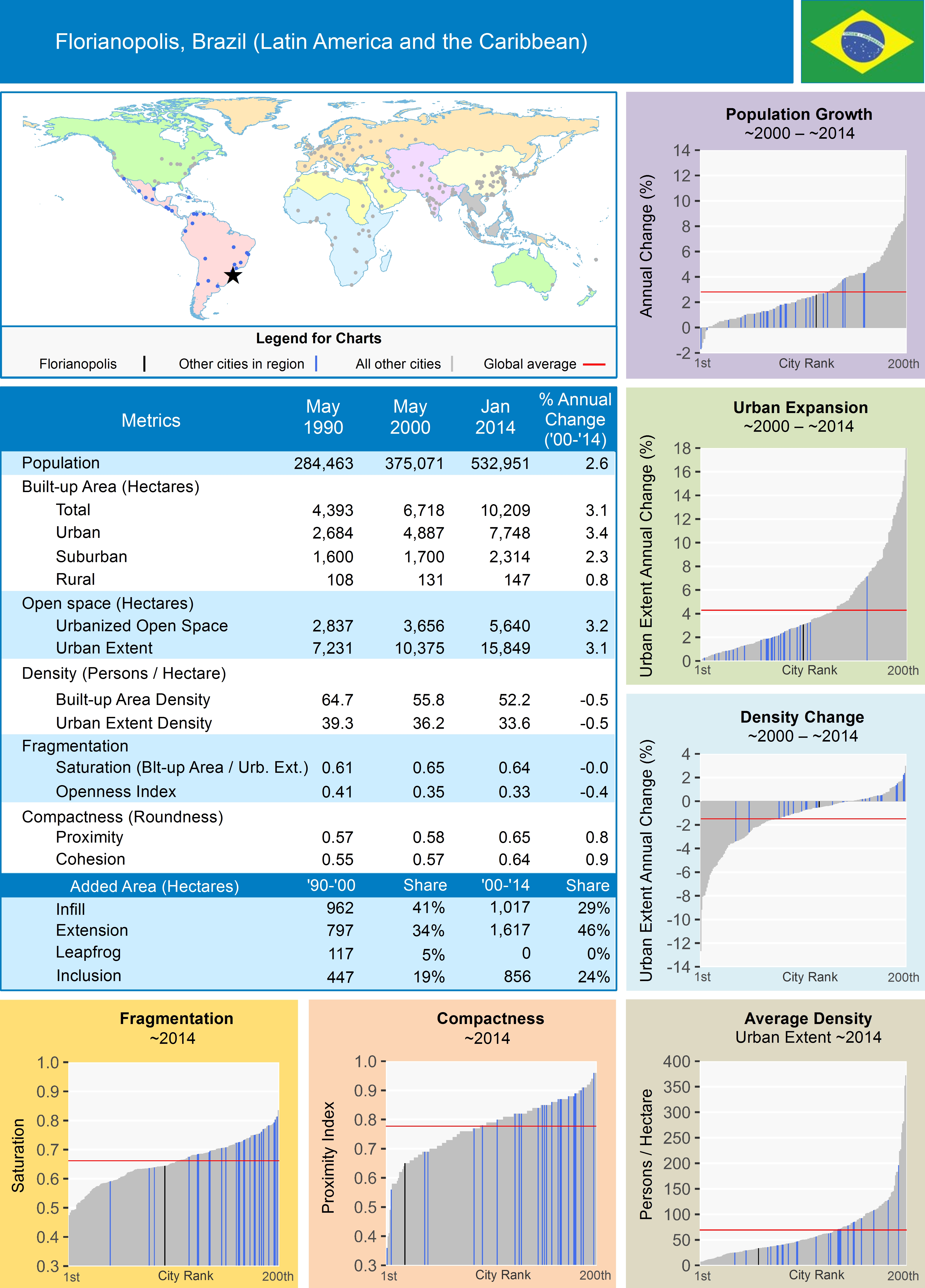
Task: Click the Fragmentation chart title
Action: tap(176, 1019)
